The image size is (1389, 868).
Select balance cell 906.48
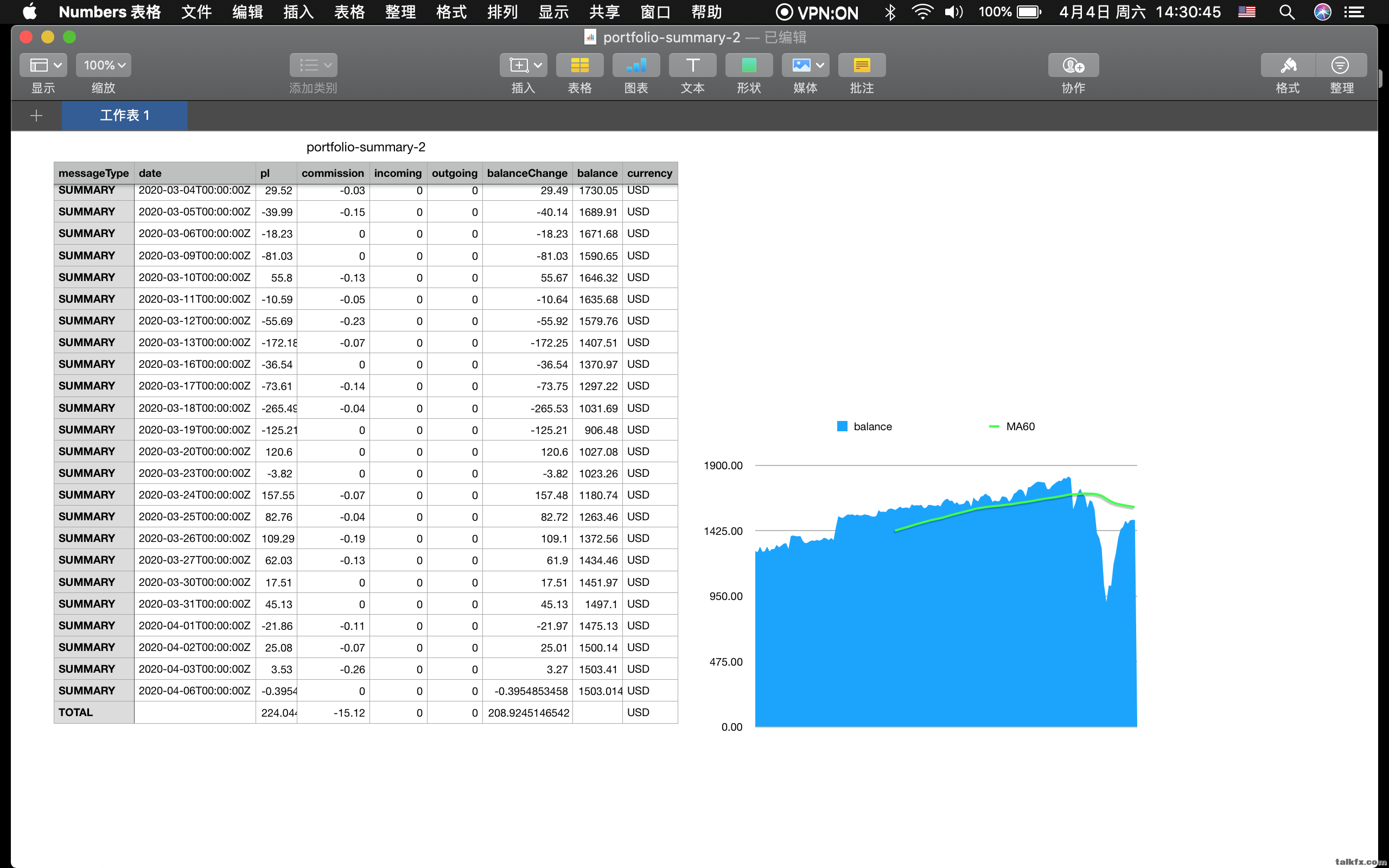597,430
